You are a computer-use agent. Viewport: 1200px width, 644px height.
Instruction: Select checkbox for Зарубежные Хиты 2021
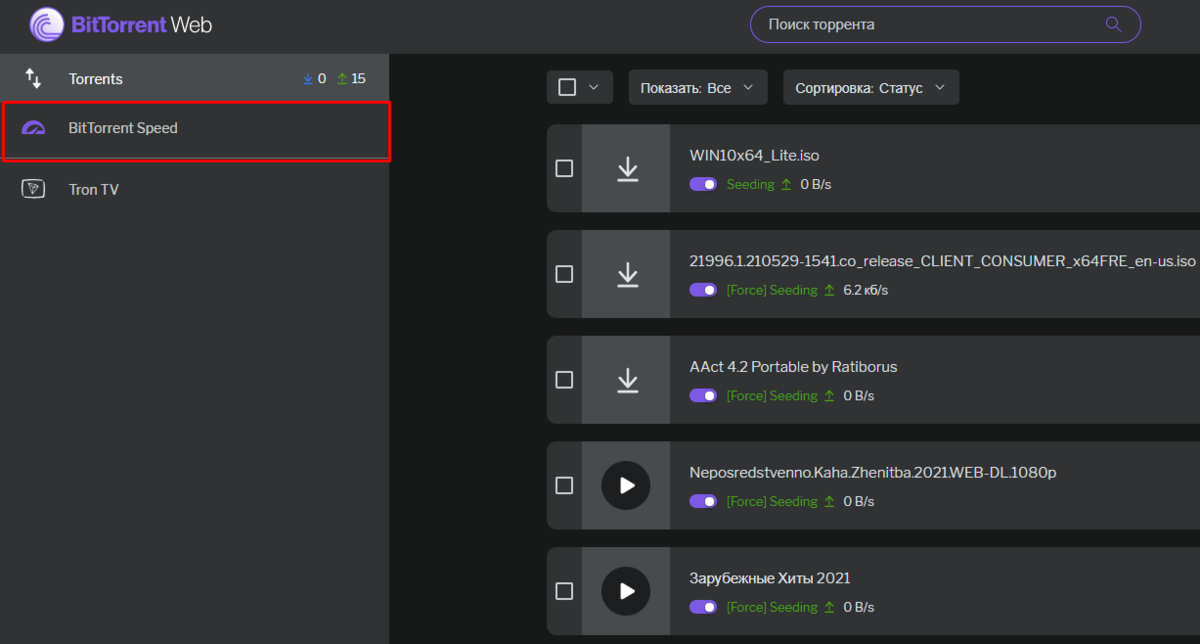(x=564, y=591)
